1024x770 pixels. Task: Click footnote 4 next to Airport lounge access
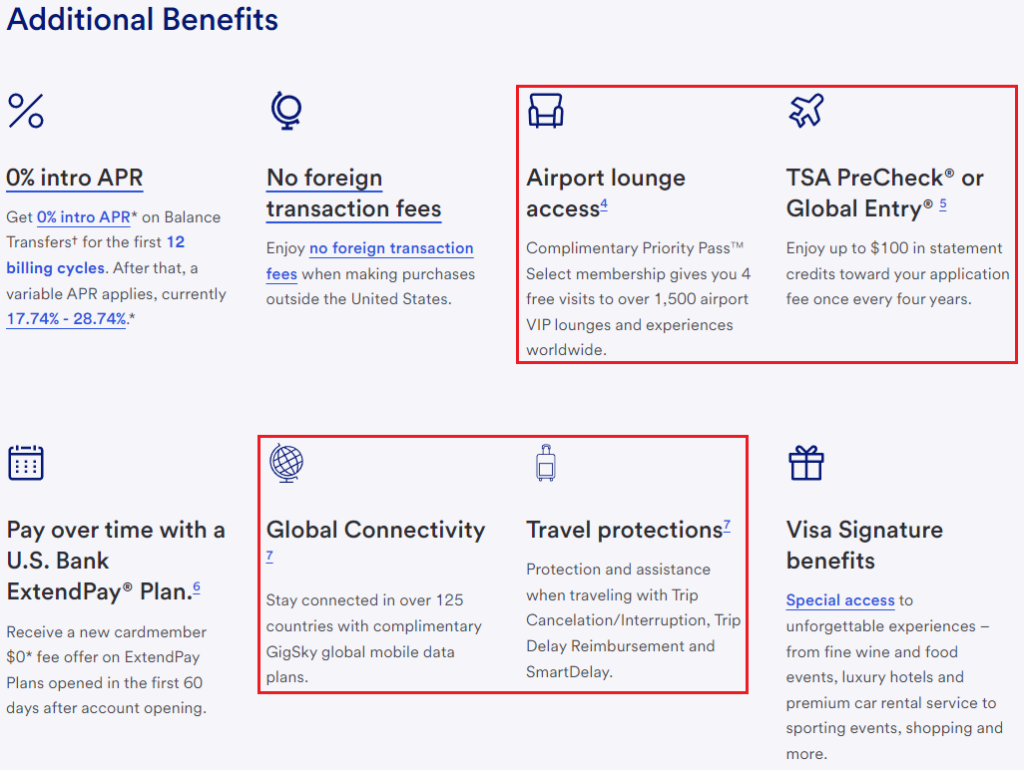(605, 203)
